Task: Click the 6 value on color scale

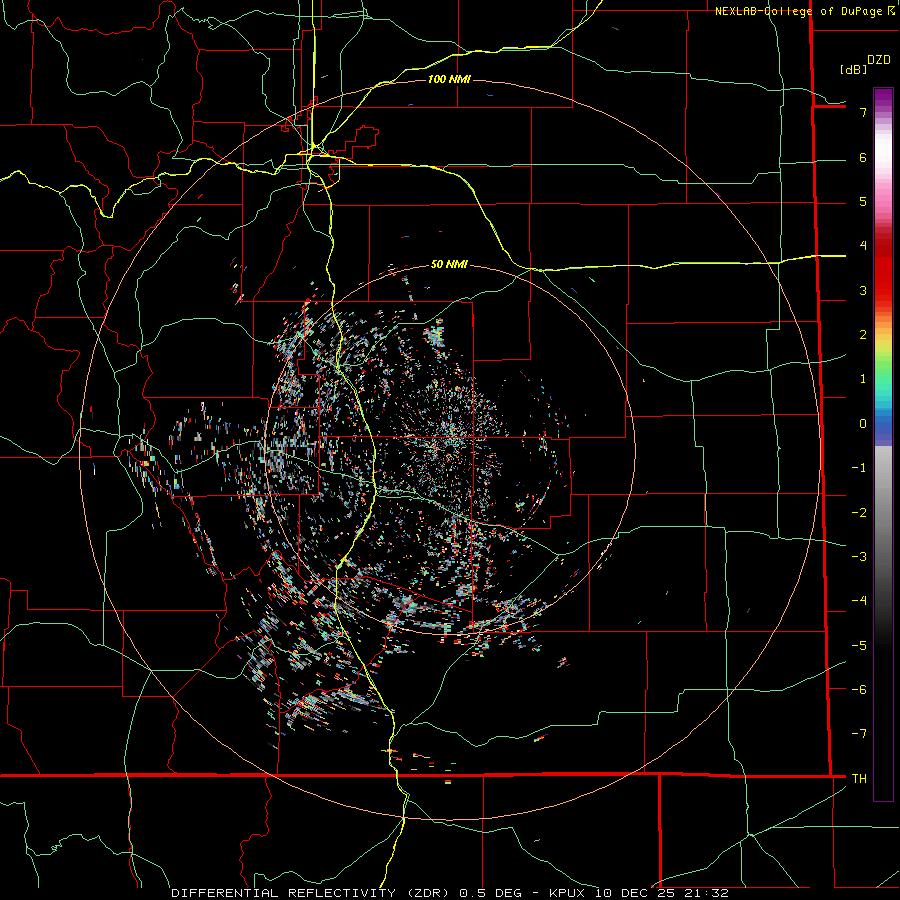Action: [863, 157]
